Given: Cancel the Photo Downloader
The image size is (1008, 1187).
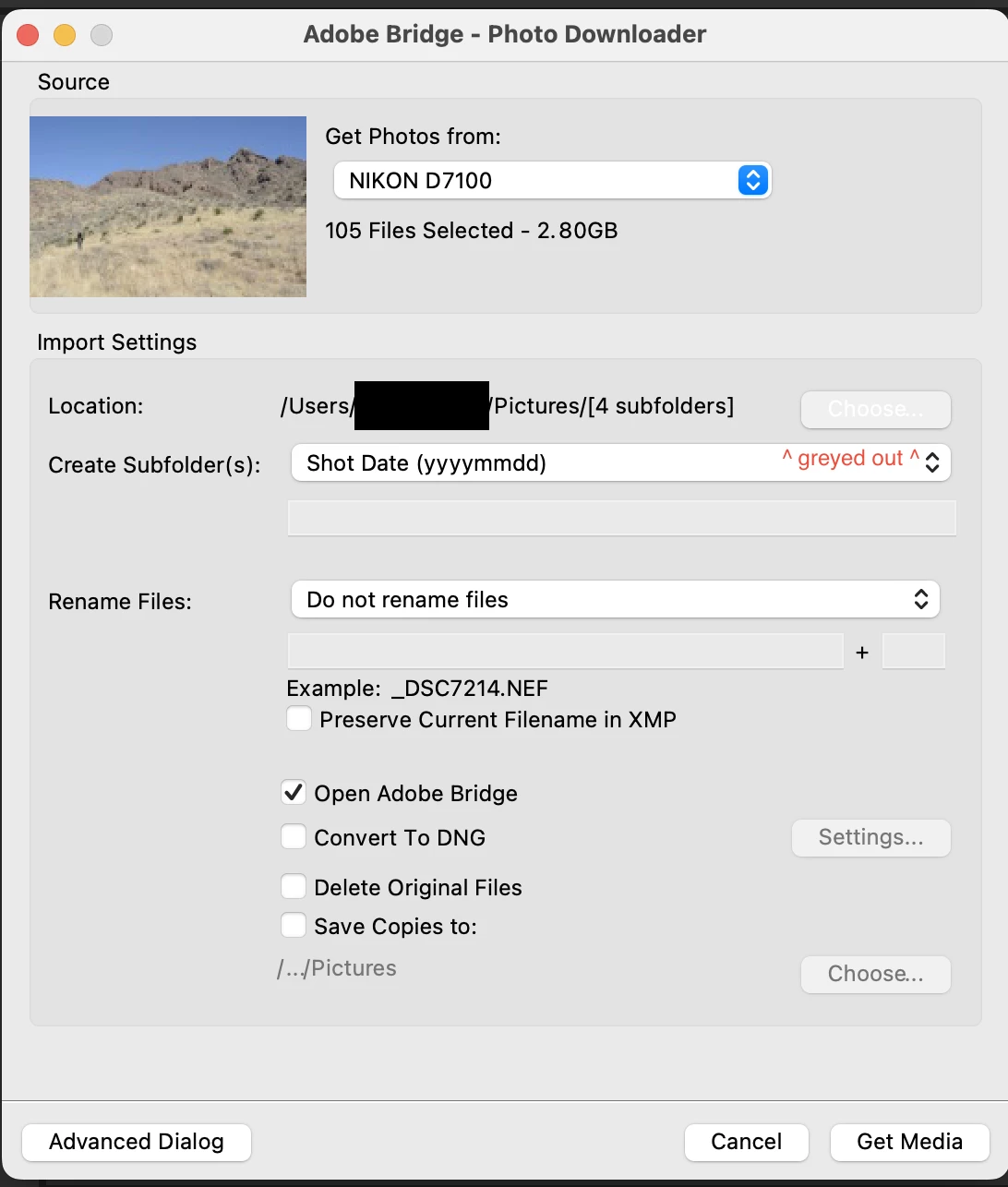Looking at the screenshot, I should tap(746, 1142).
